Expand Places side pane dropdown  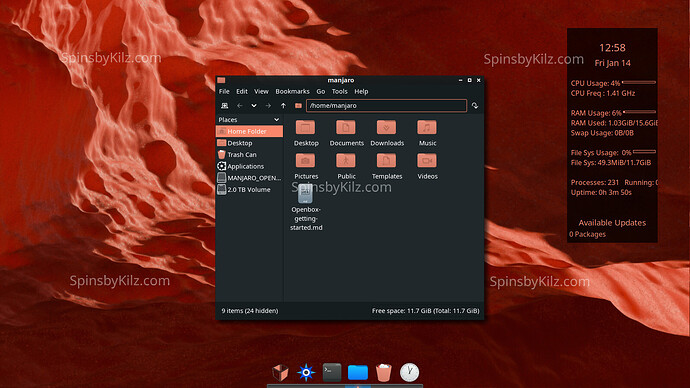click(276, 120)
